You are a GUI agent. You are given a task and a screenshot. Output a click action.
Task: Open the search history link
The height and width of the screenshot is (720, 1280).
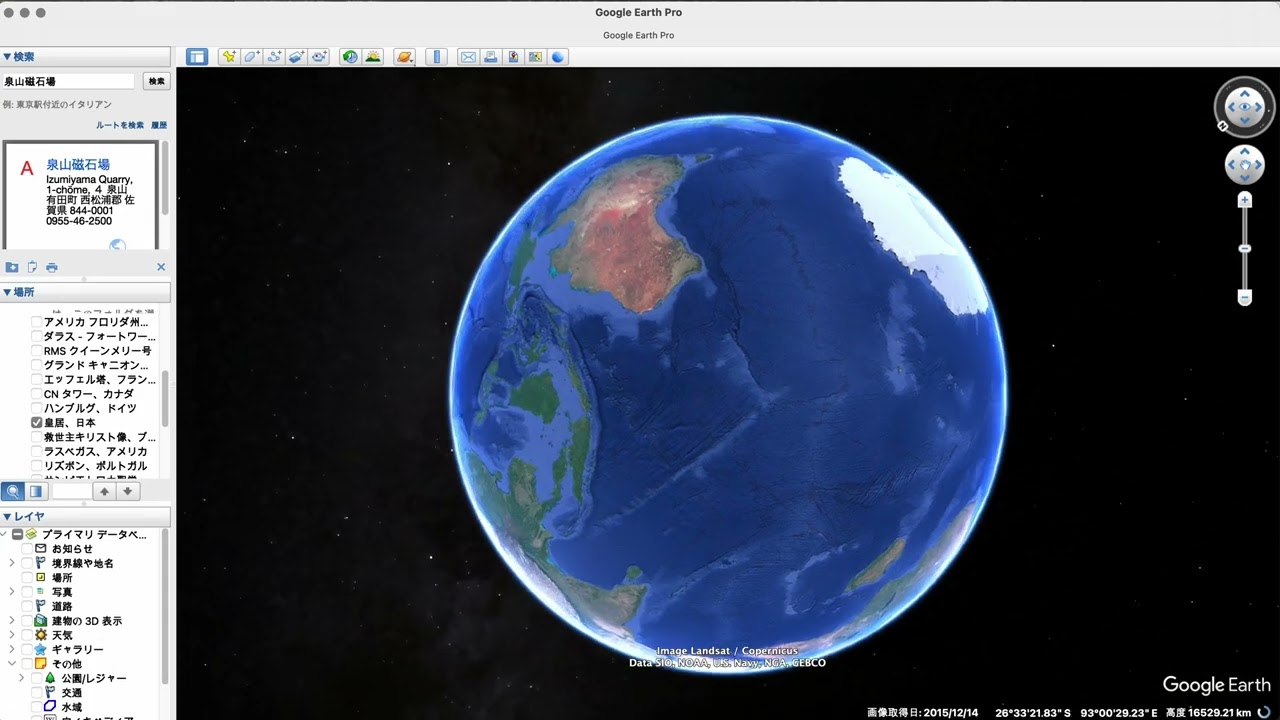click(x=159, y=125)
